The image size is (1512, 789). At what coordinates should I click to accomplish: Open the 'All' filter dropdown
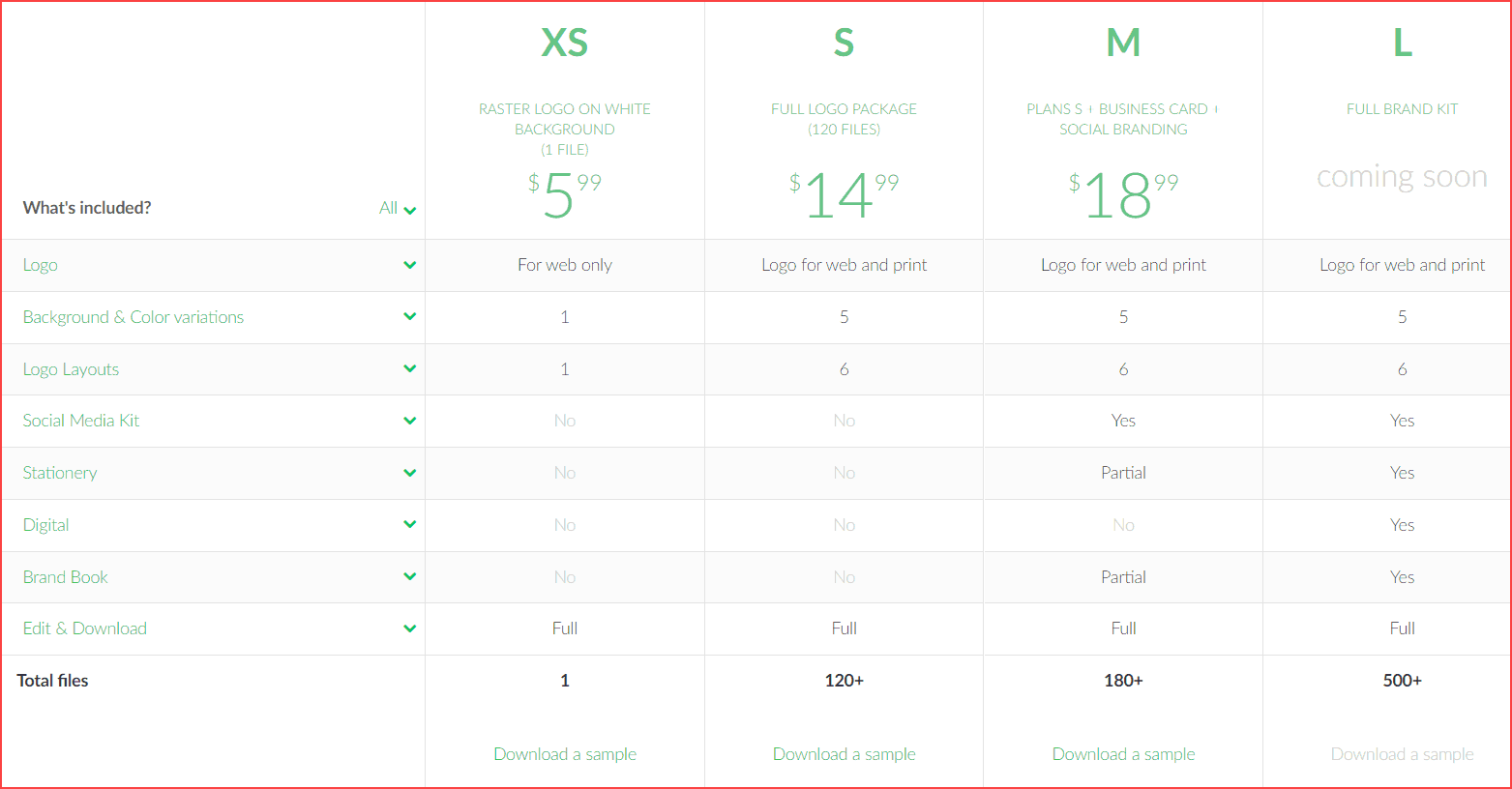(x=398, y=208)
